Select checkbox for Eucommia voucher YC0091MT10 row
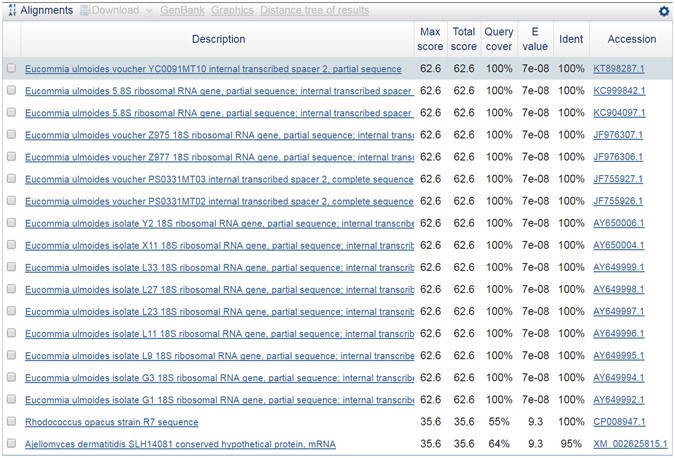 [x=12, y=69]
